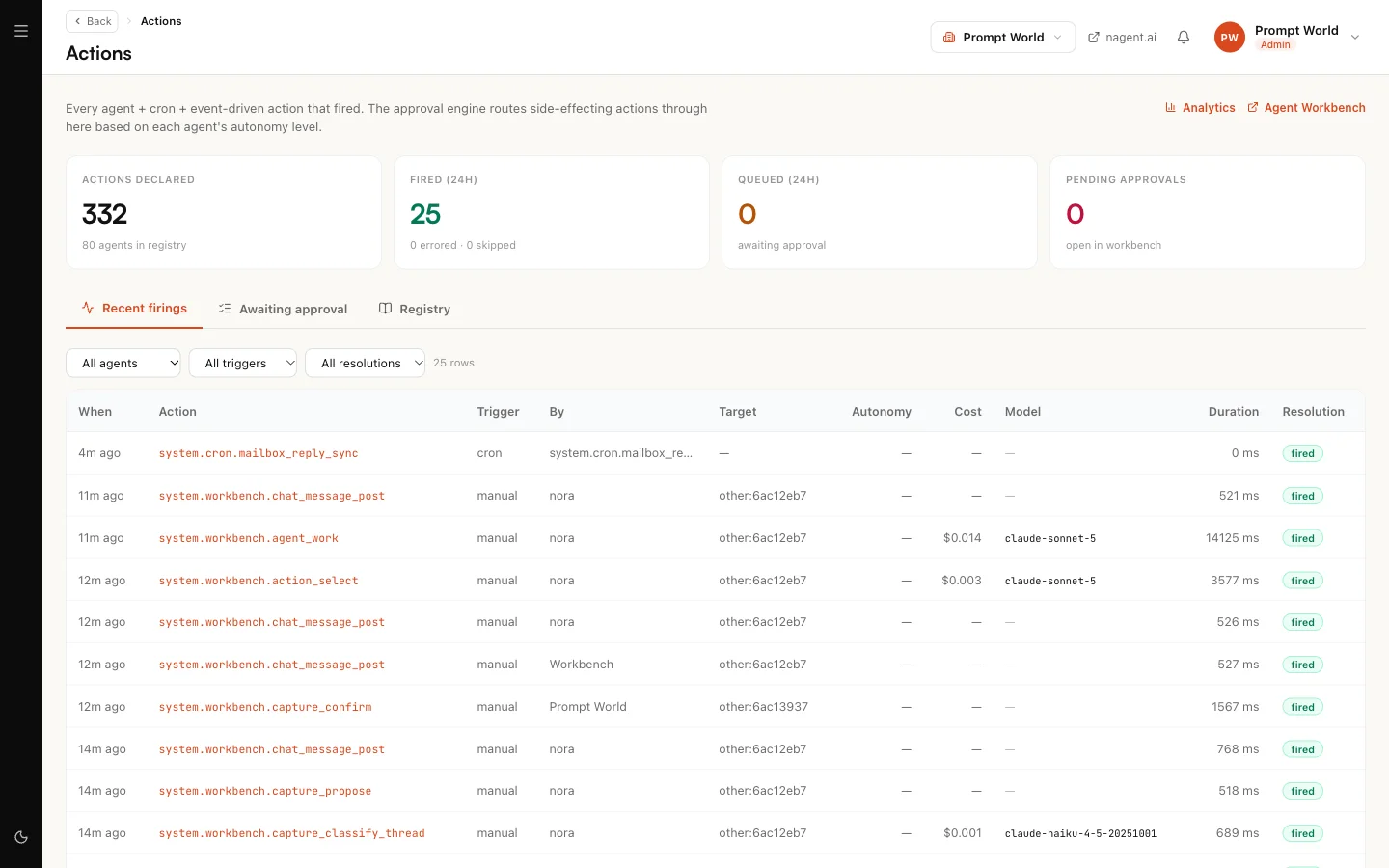The image size is (1389, 868).
Task: Click the Queued (24h) card
Action: [880, 212]
